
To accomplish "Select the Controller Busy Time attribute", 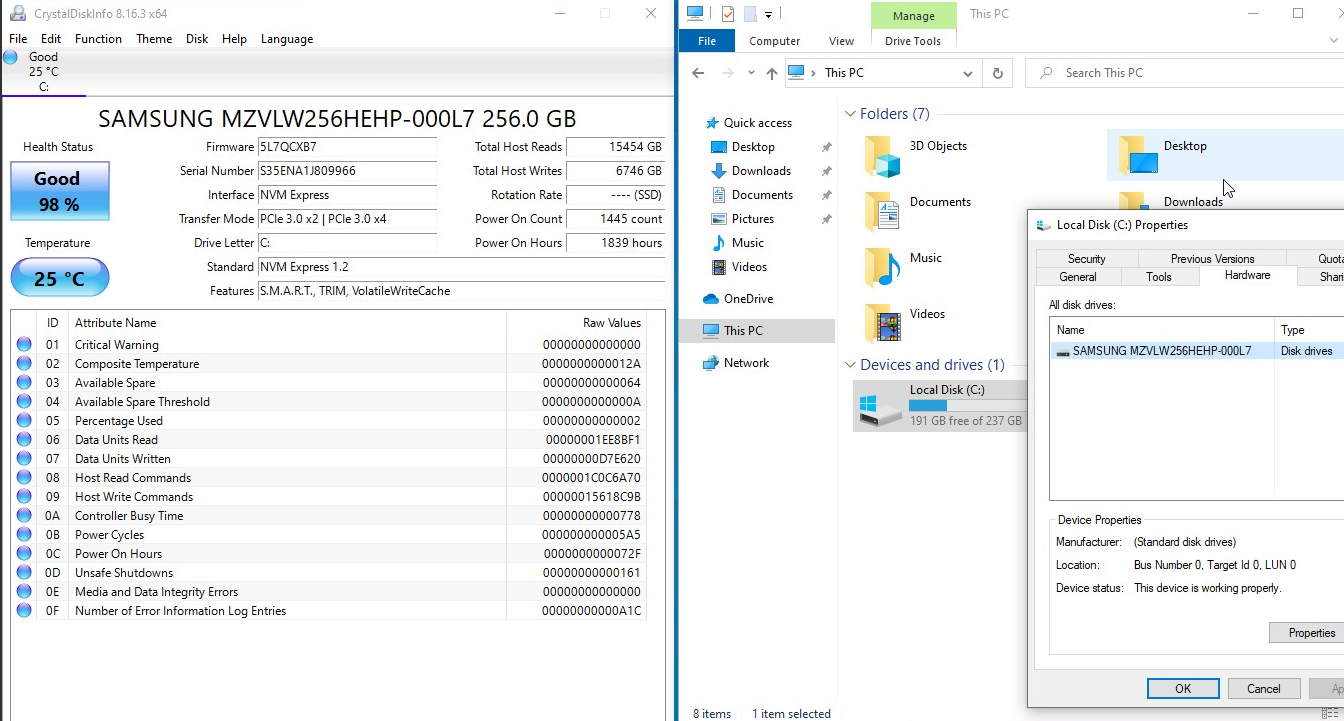I will (129, 516).
